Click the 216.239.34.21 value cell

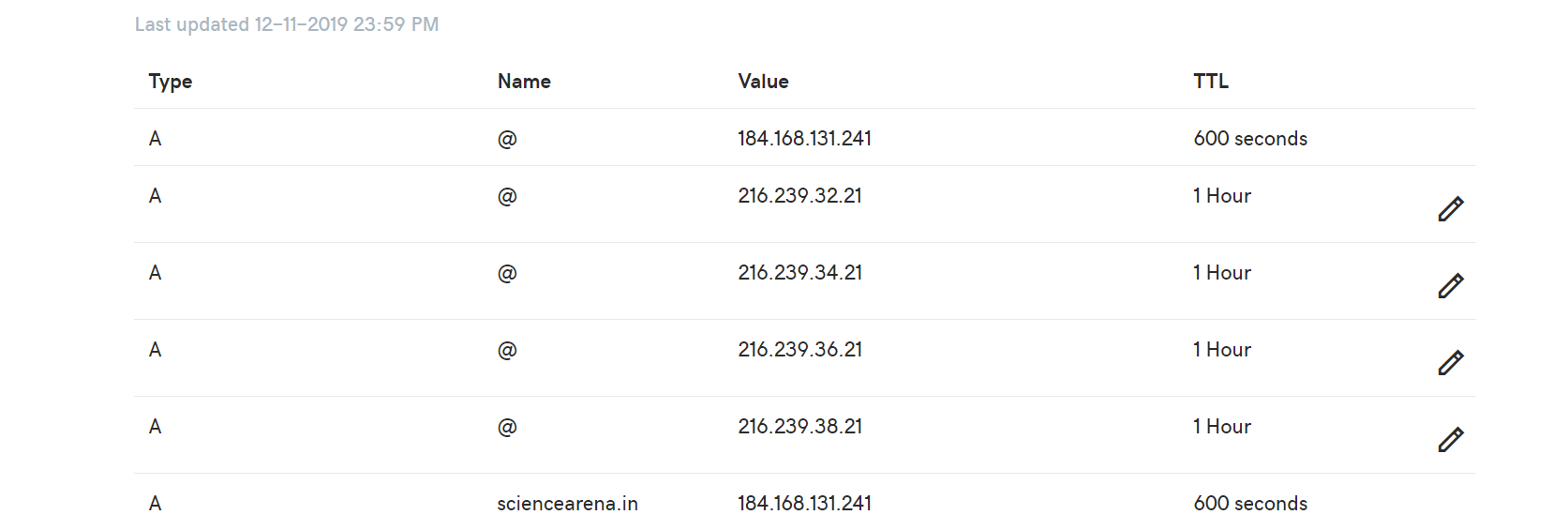[x=799, y=273]
